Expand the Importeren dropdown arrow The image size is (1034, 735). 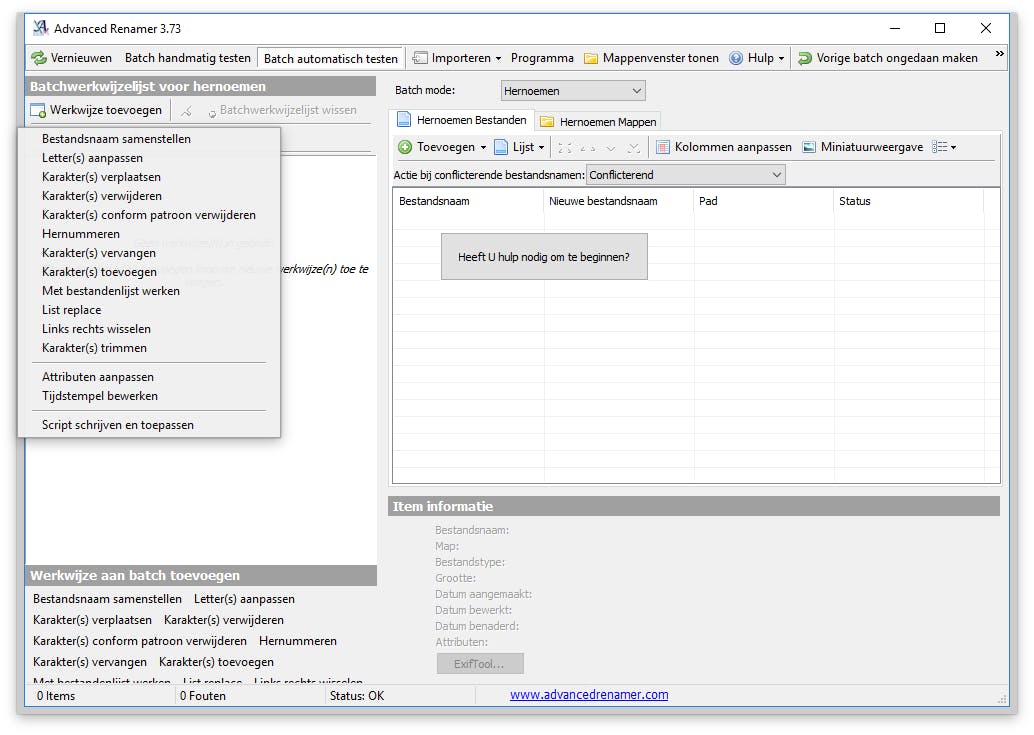(x=499, y=59)
